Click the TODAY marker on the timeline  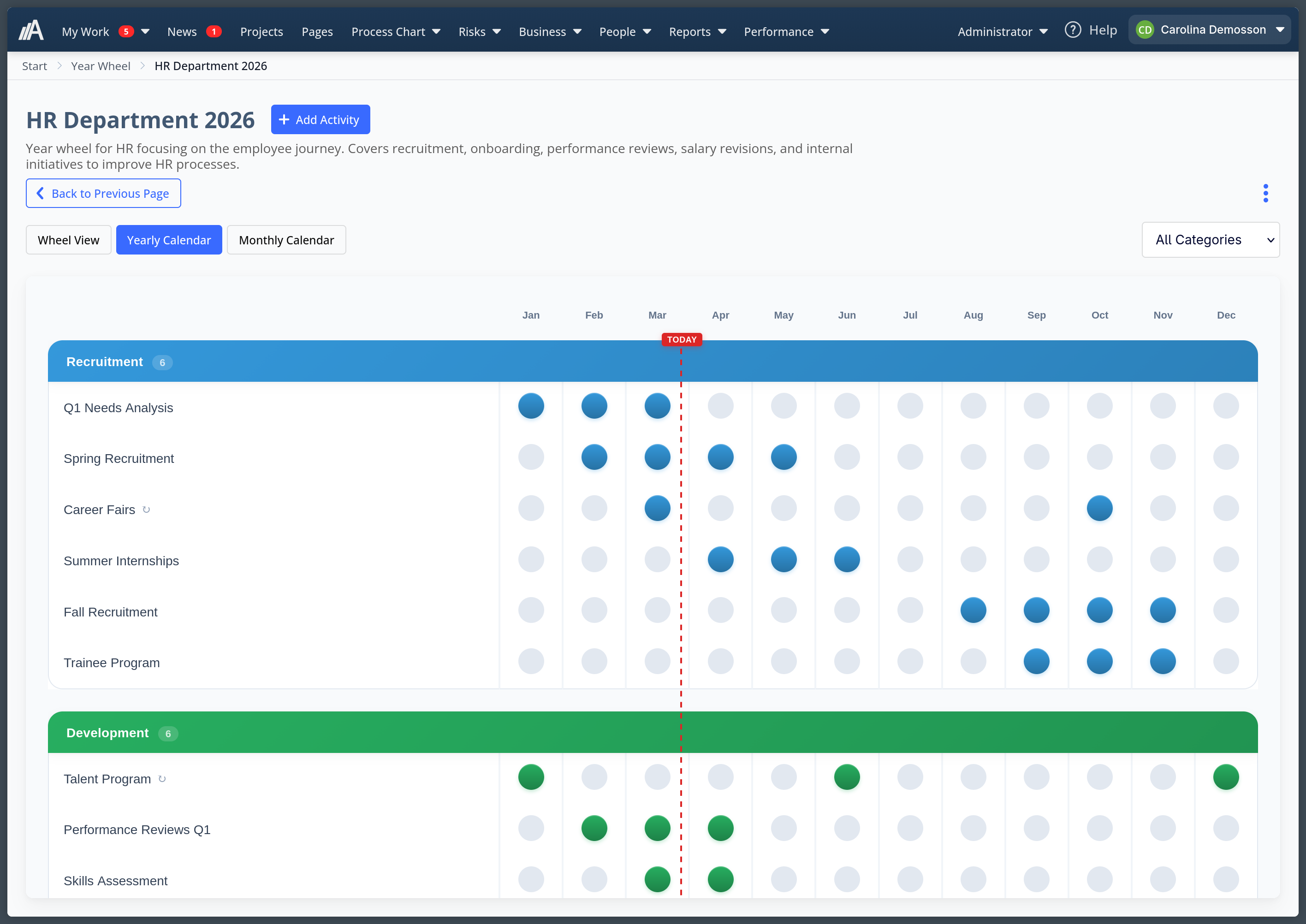(x=681, y=339)
